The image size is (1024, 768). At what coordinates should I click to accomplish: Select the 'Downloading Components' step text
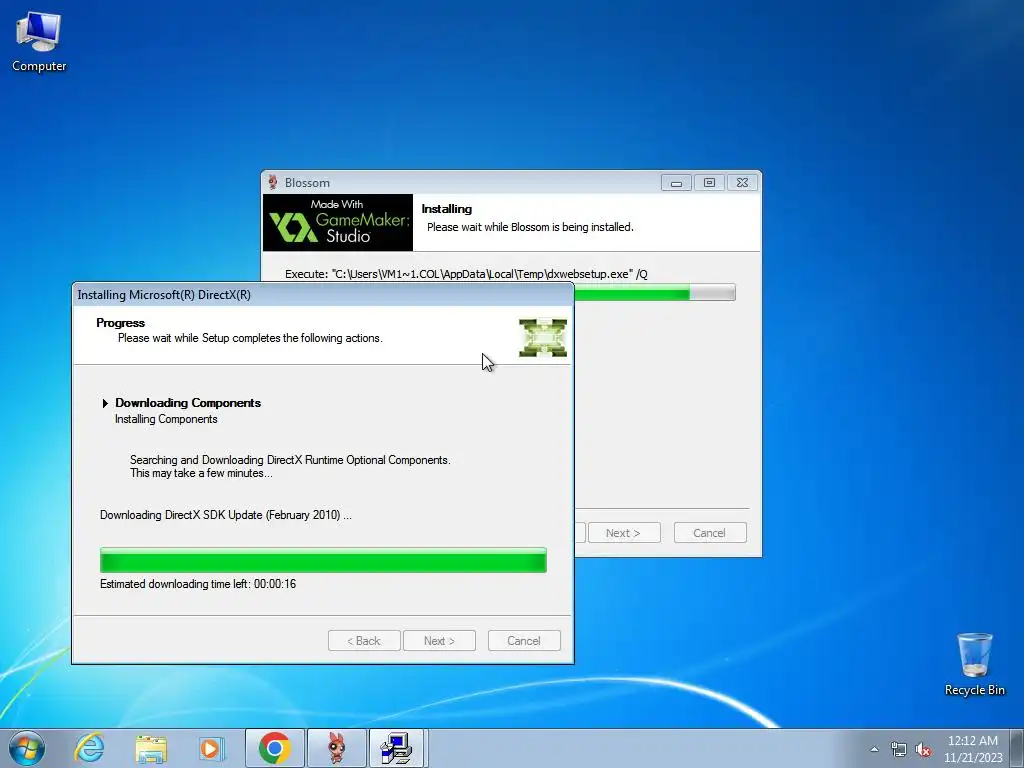point(188,403)
